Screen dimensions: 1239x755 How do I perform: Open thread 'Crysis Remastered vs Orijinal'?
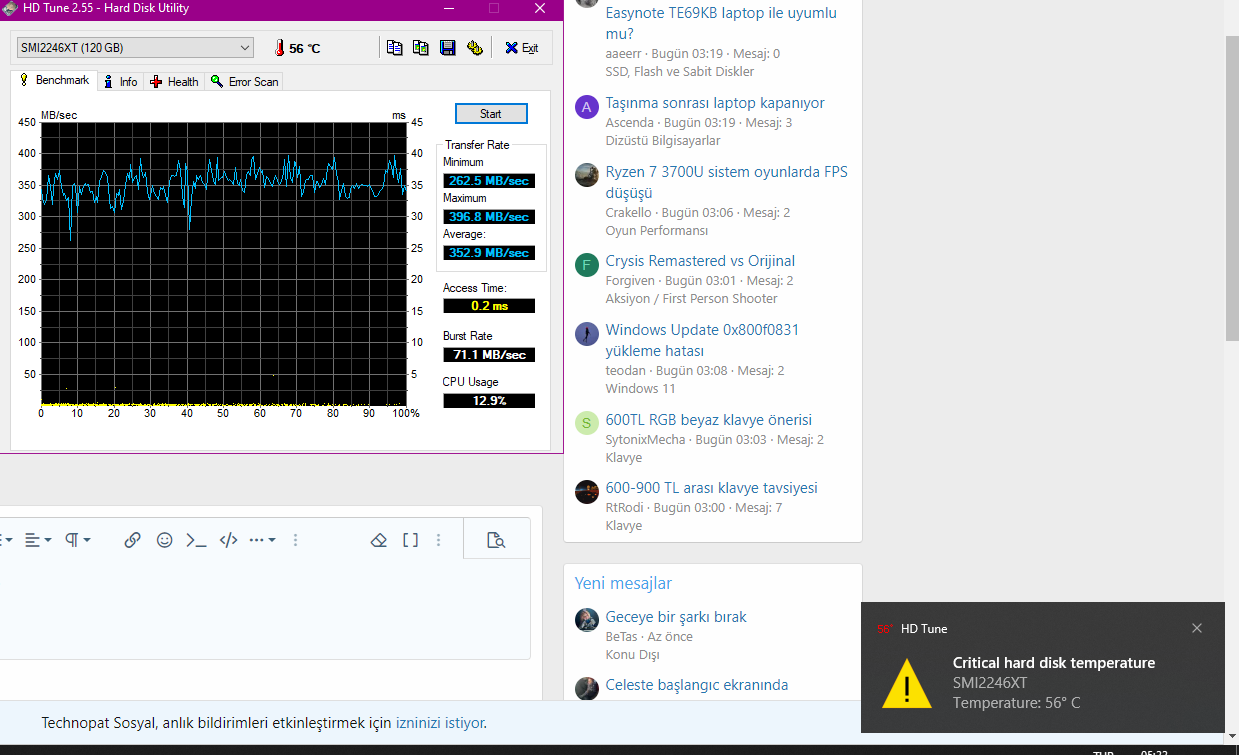pos(700,261)
